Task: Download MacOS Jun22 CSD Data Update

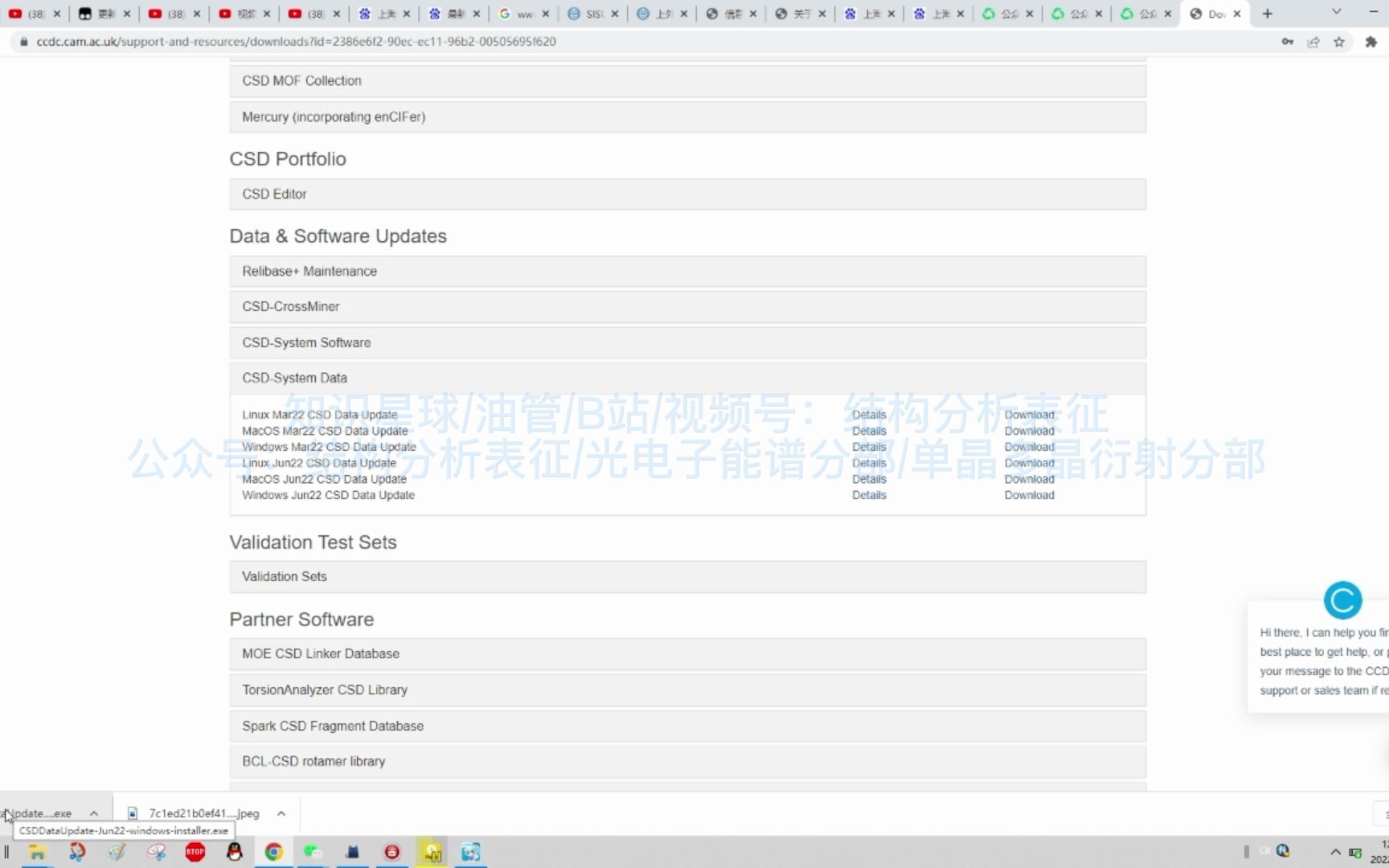Action: coord(1029,479)
